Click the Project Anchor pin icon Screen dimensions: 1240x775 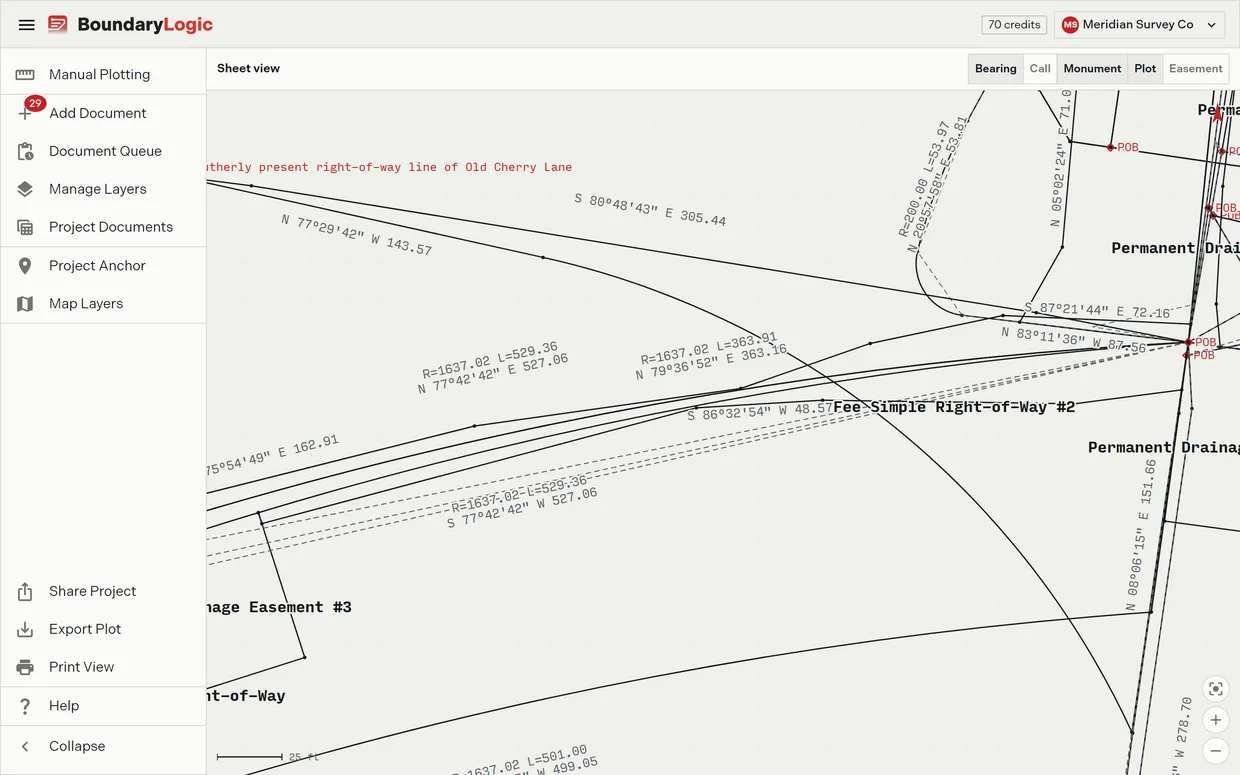25,266
